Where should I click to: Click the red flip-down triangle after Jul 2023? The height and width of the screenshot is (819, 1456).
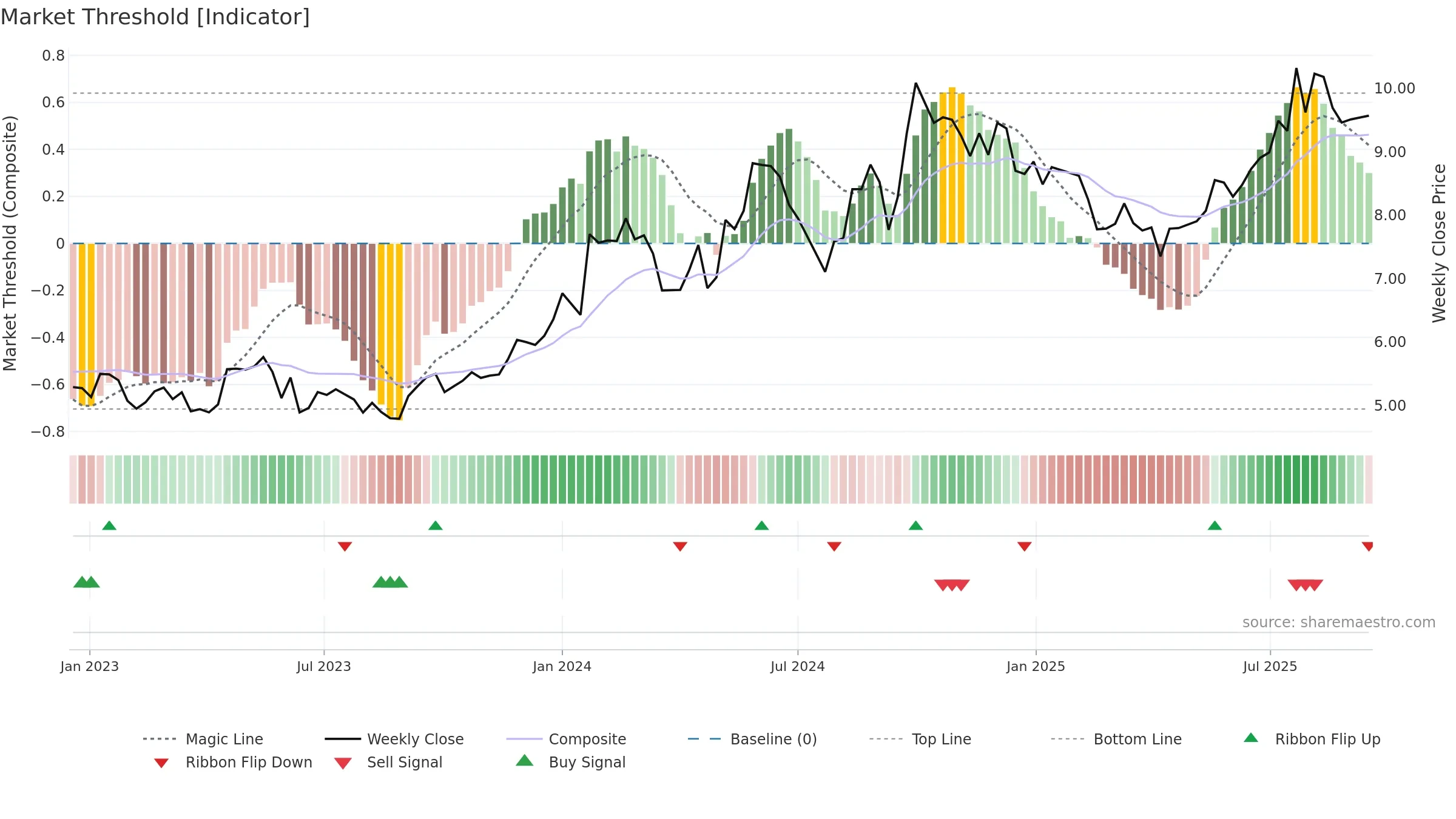click(x=345, y=547)
